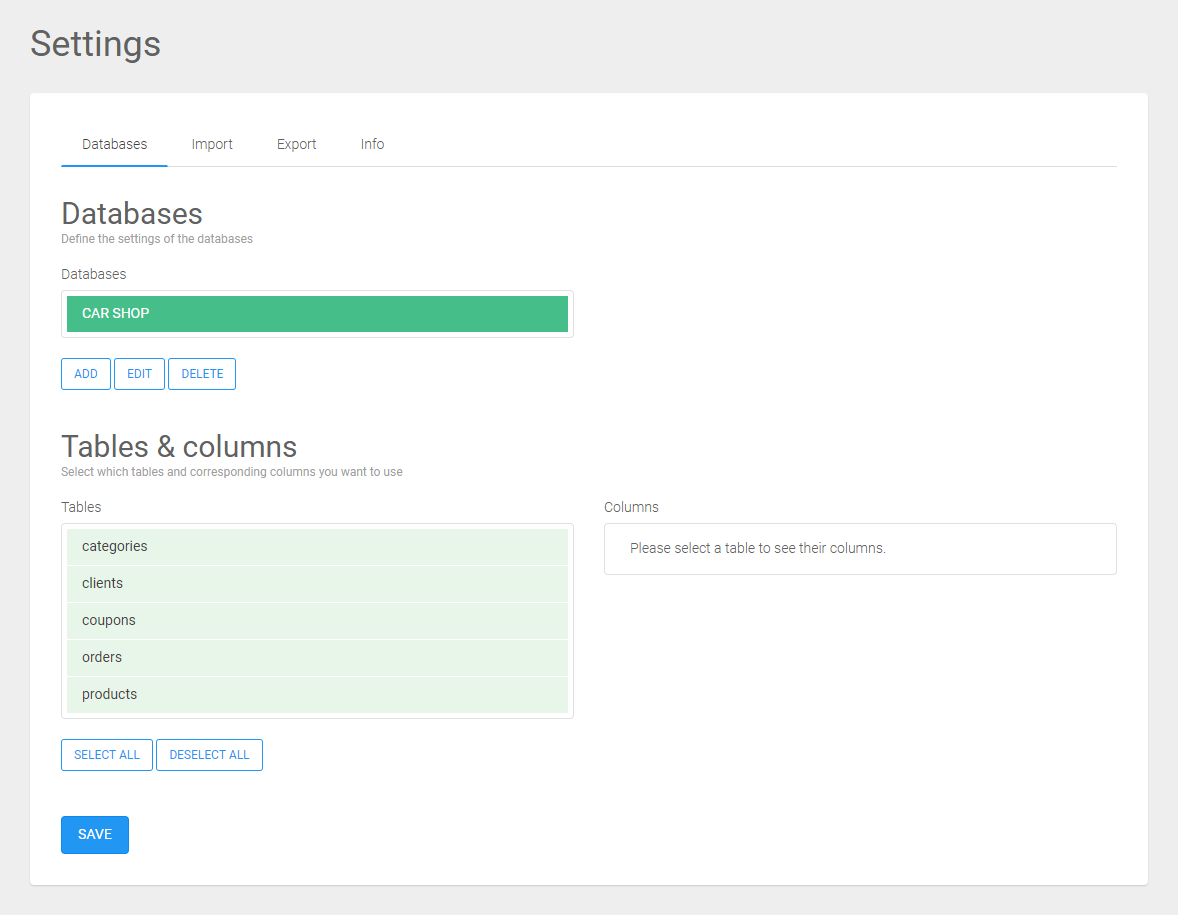The width and height of the screenshot is (1178, 915).
Task: Click the SELECT ALL button
Action: coord(107,755)
